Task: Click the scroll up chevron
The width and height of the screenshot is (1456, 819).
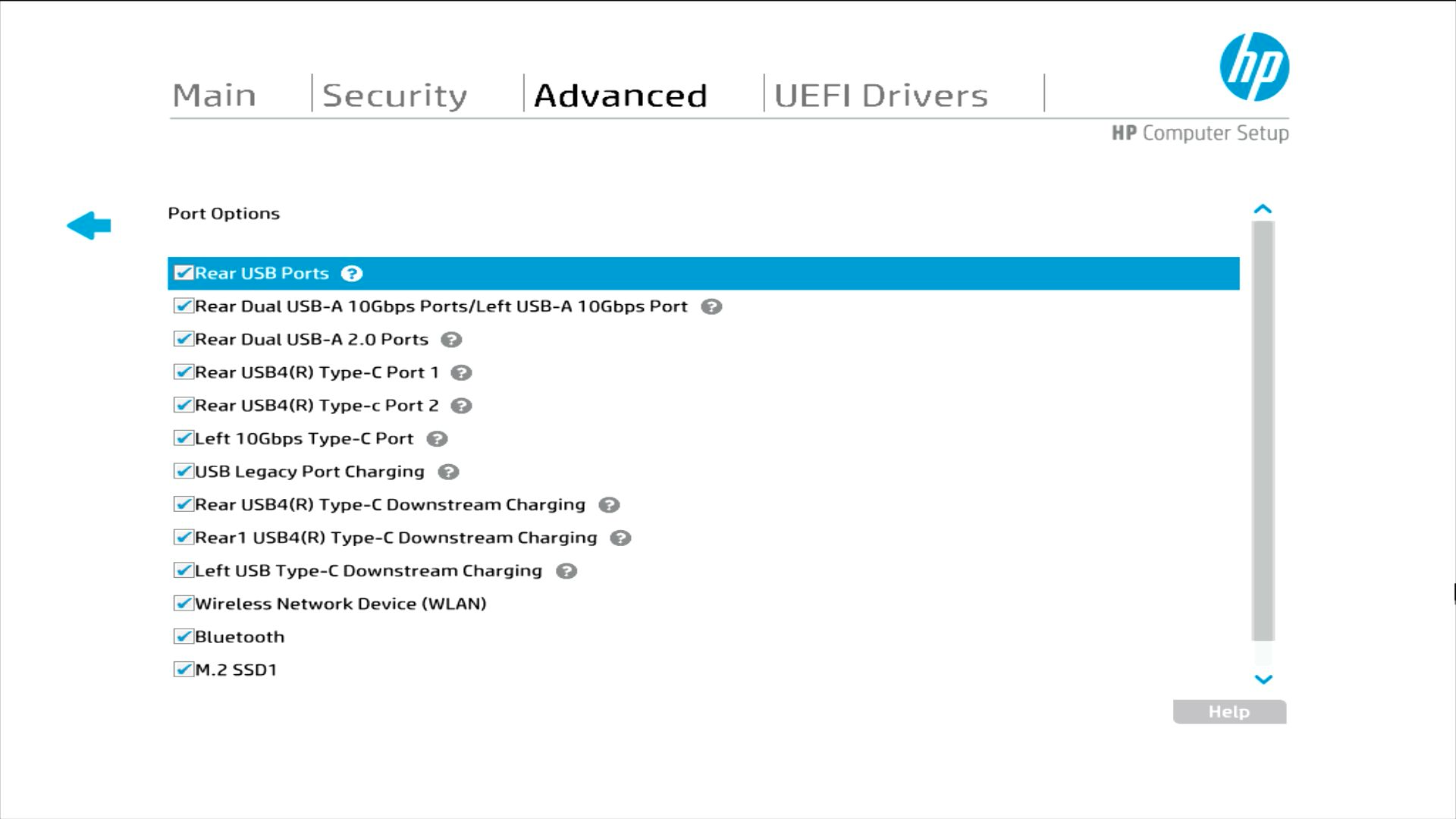Action: 1263,209
